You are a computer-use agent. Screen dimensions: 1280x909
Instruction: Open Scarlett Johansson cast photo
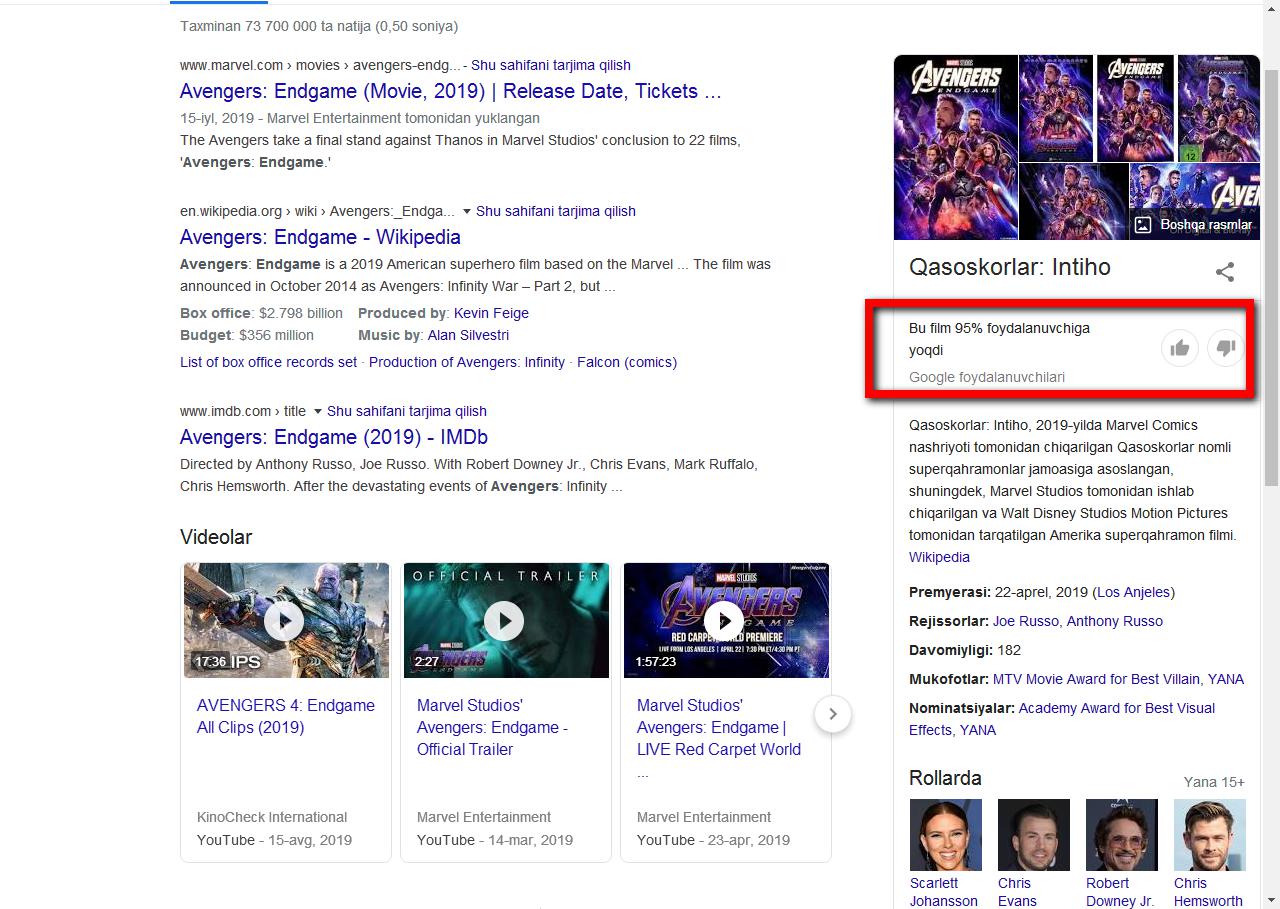(945, 835)
